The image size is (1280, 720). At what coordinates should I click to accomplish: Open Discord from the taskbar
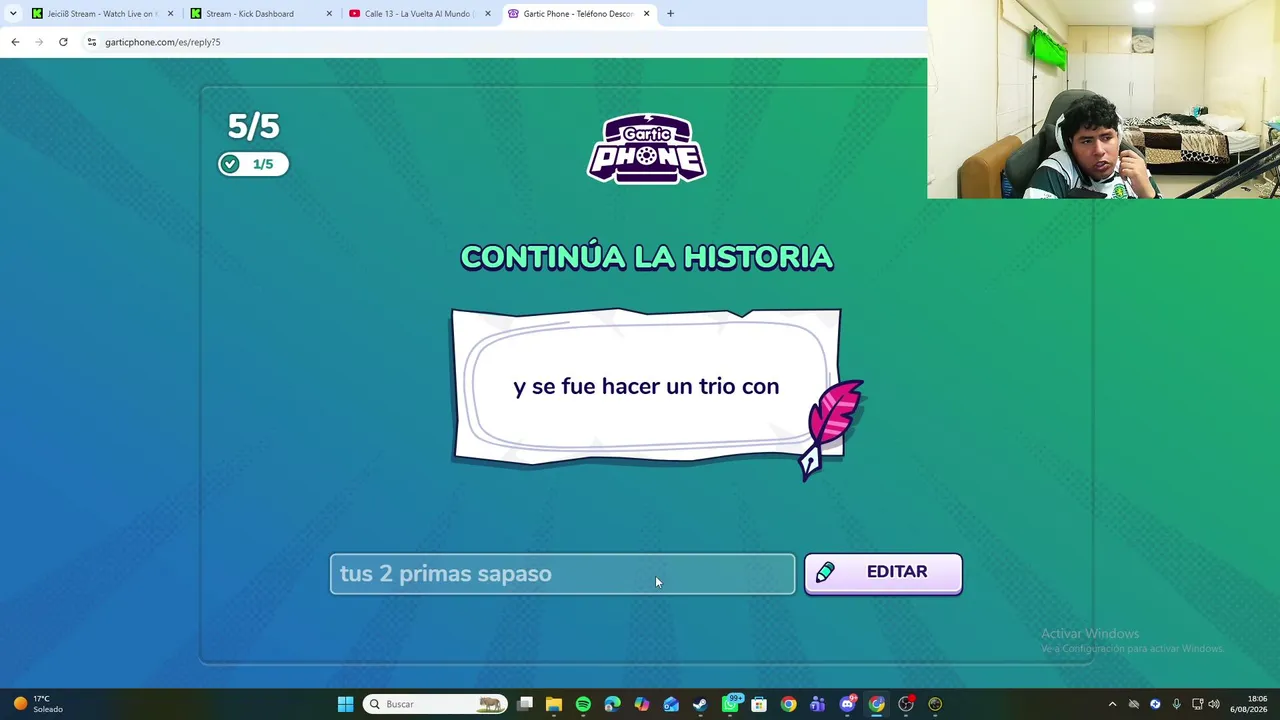[x=848, y=704]
